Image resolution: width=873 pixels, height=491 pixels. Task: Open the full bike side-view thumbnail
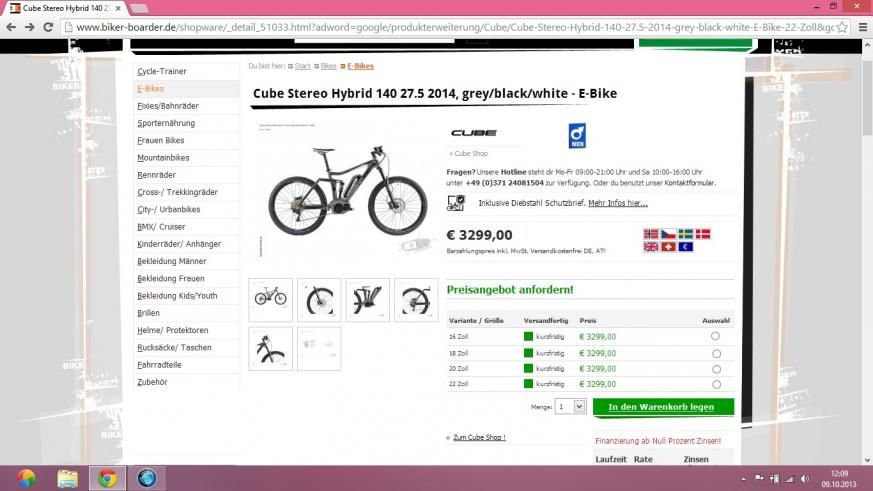coord(271,300)
